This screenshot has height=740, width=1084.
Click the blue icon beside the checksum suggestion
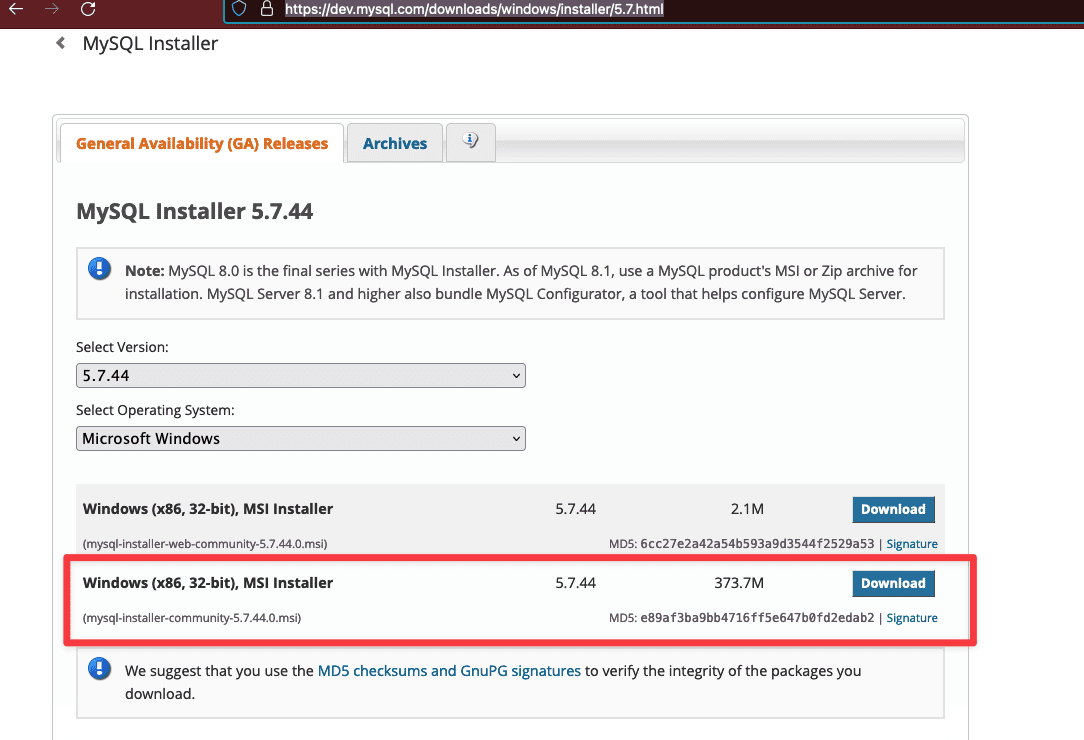[100, 669]
